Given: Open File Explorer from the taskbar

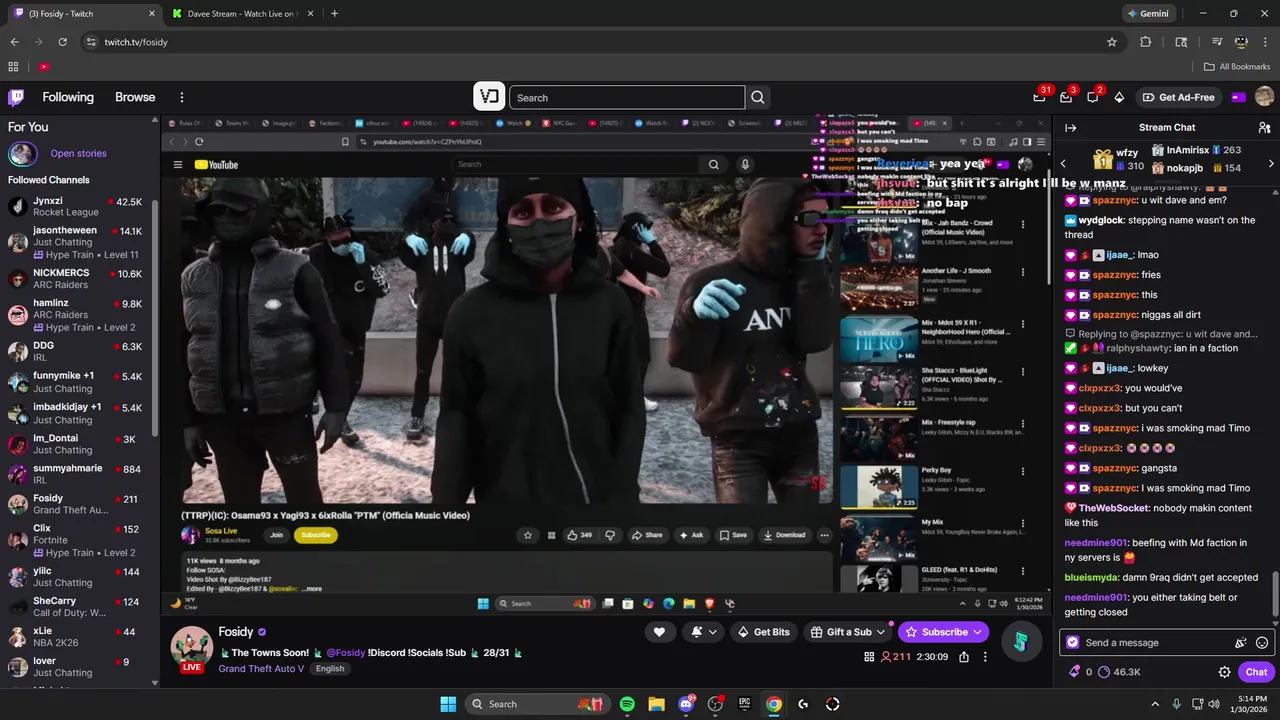Looking at the screenshot, I should pyautogui.click(x=656, y=704).
